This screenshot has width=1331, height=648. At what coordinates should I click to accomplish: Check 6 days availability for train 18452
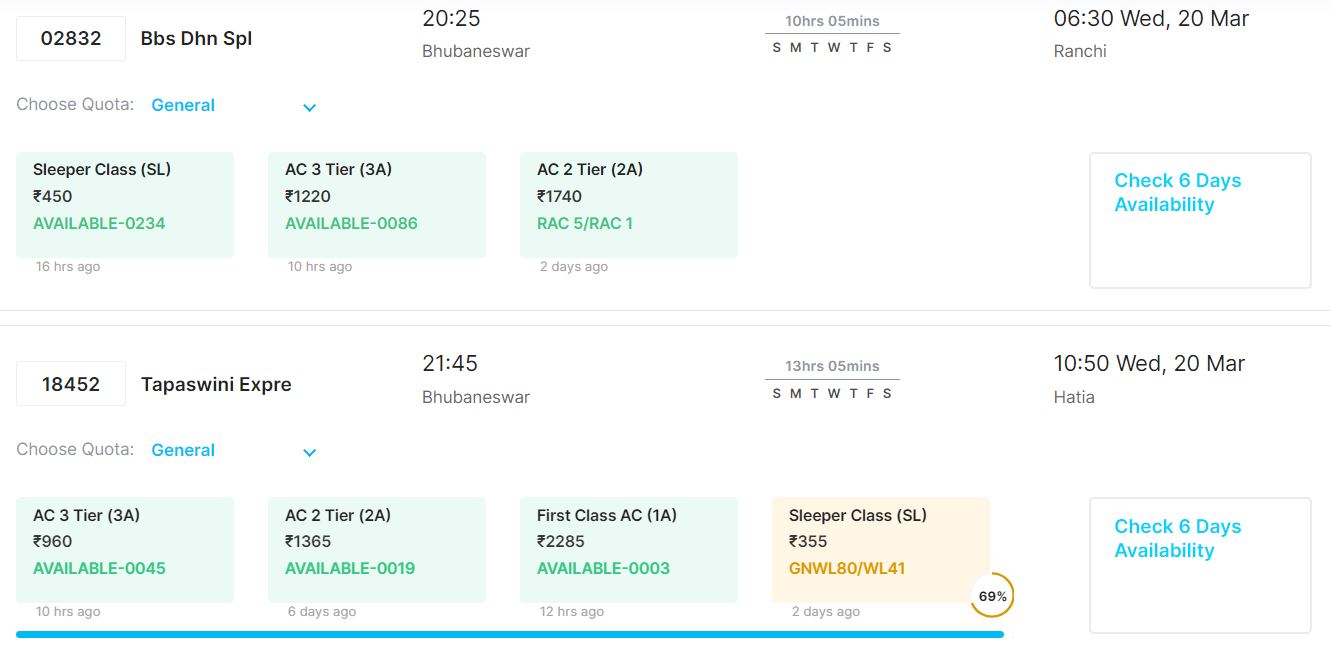pyautogui.click(x=1199, y=565)
